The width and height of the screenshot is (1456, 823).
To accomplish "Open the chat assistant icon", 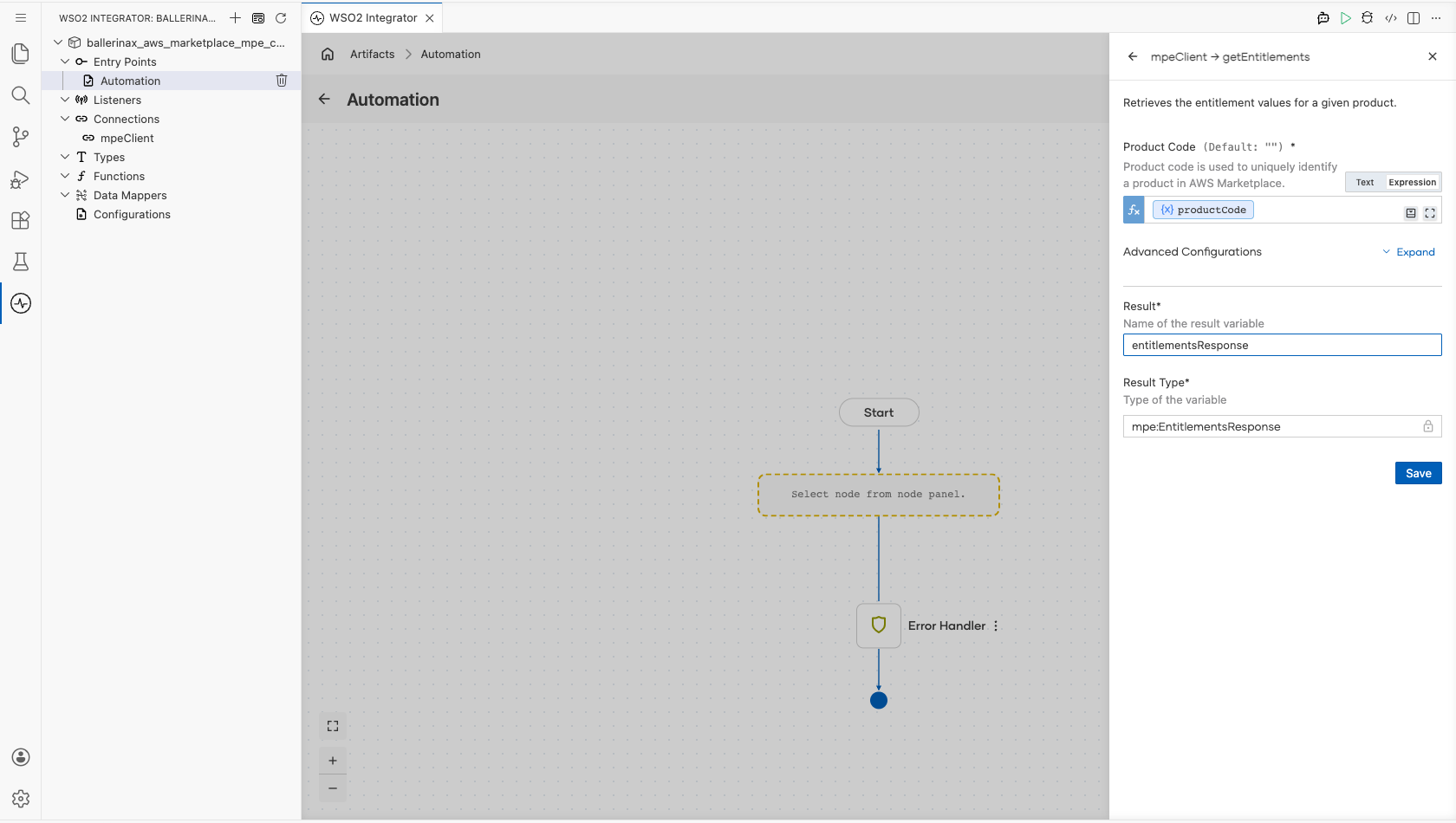I will [x=1323, y=17].
